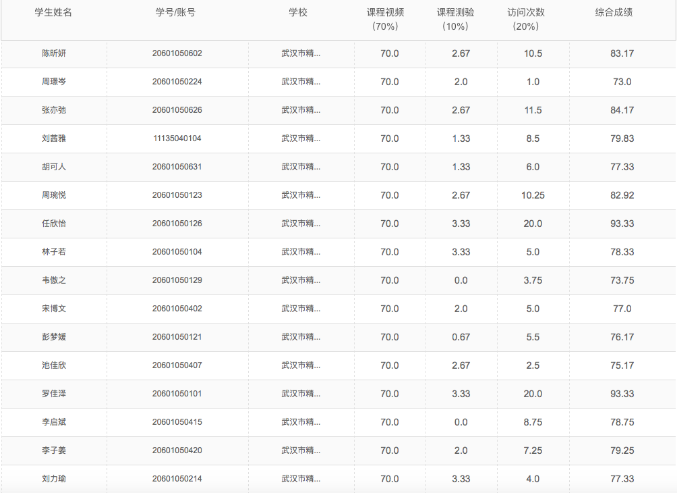Click the 学号/账号 column header
The image size is (677, 493).
click(175, 13)
